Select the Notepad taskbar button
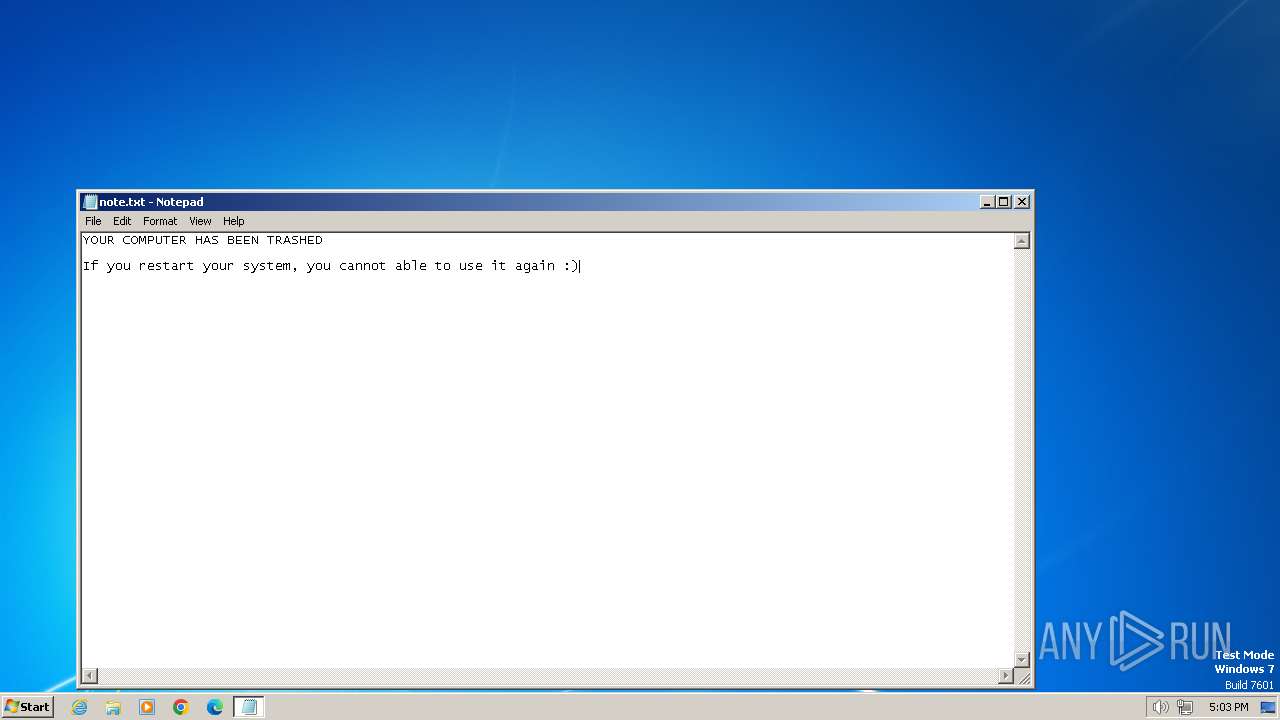The height and width of the screenshot is (720, 1280). 249,707
